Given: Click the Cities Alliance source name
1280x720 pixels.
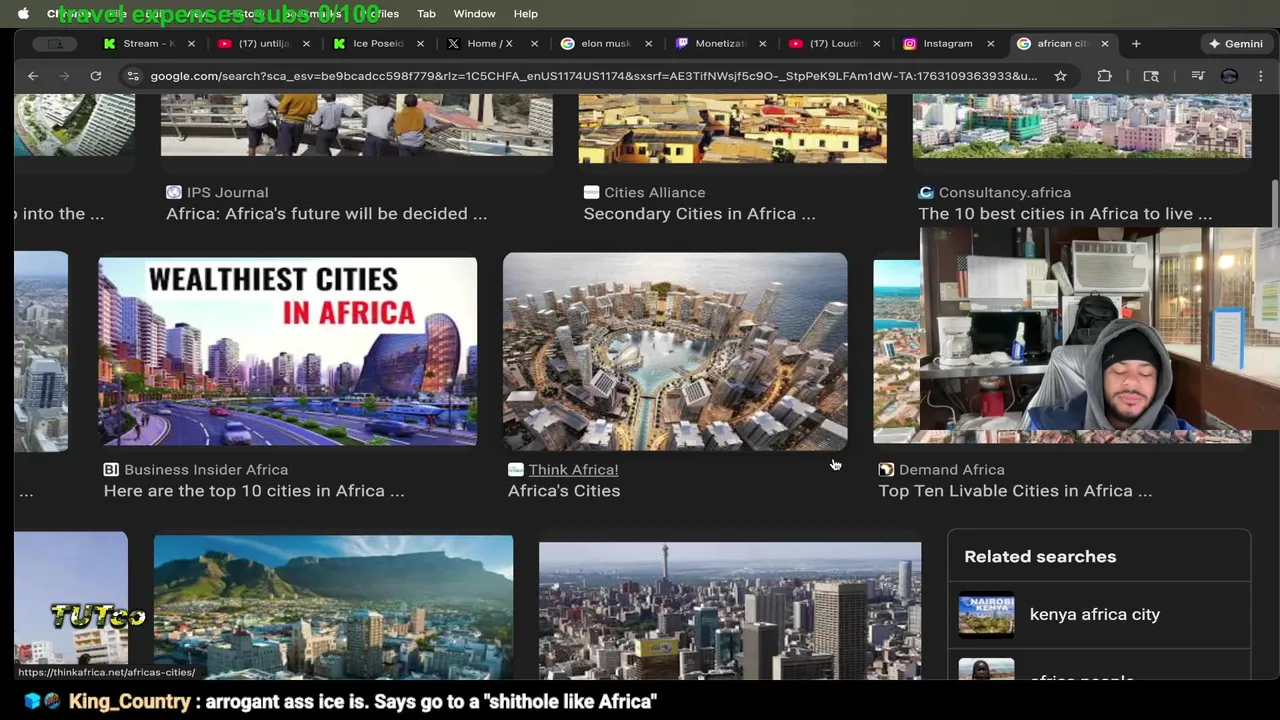Looking at the screenshot, I should click(654, 193).
